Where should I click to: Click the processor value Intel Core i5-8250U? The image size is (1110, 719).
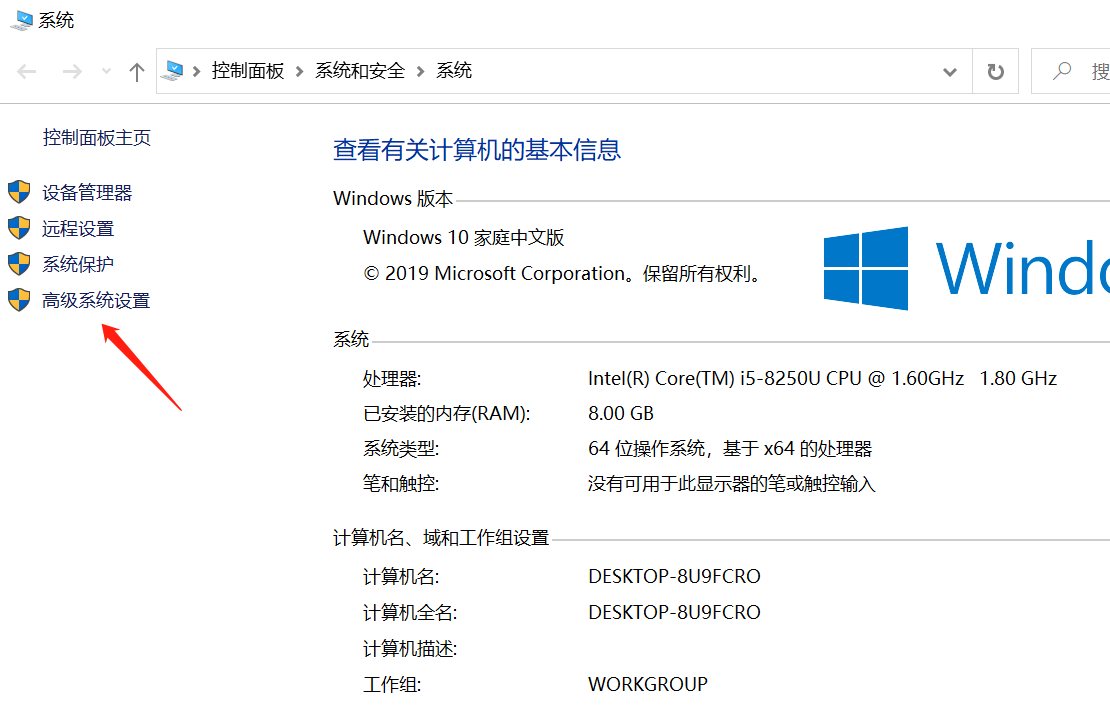(x=822, y=379)
